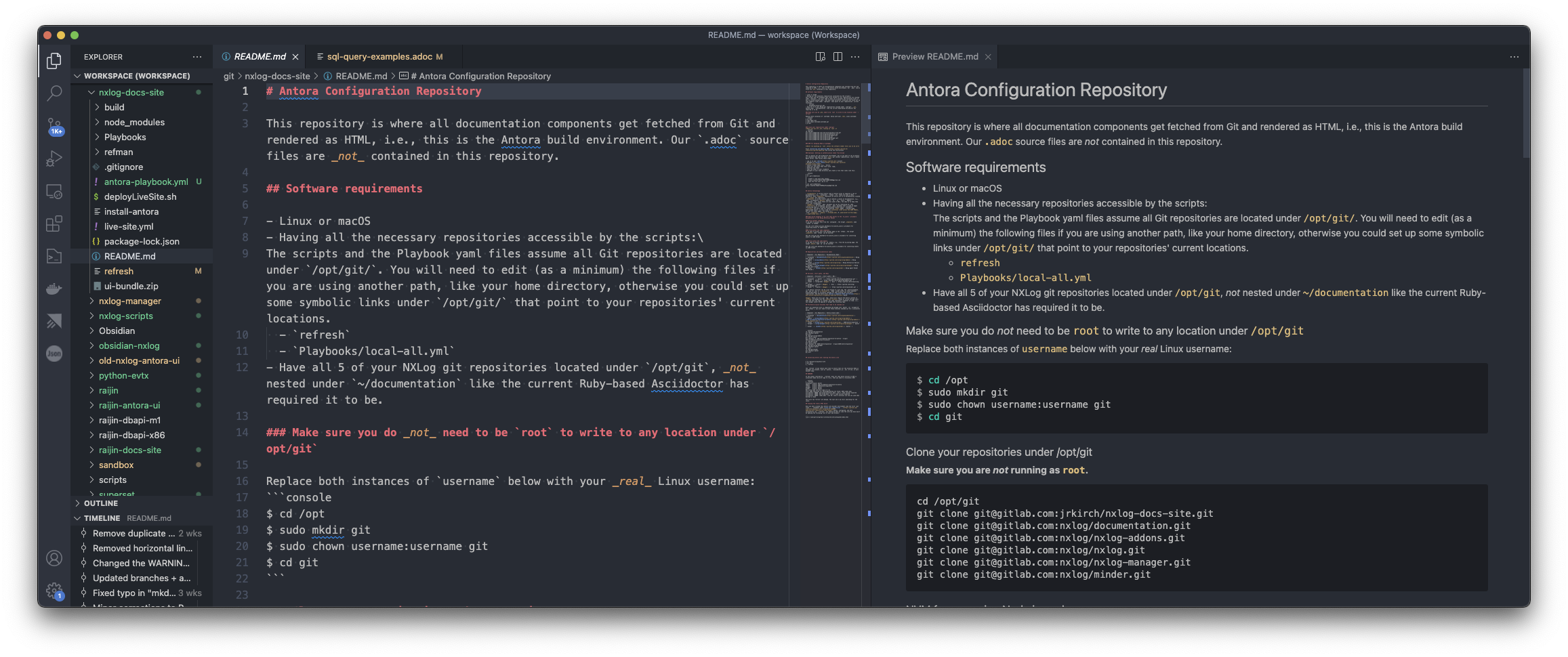Open Preview panel More Actions ellipsis
The height and width of the screenshot is (657, 1568).
point(1514,57)
